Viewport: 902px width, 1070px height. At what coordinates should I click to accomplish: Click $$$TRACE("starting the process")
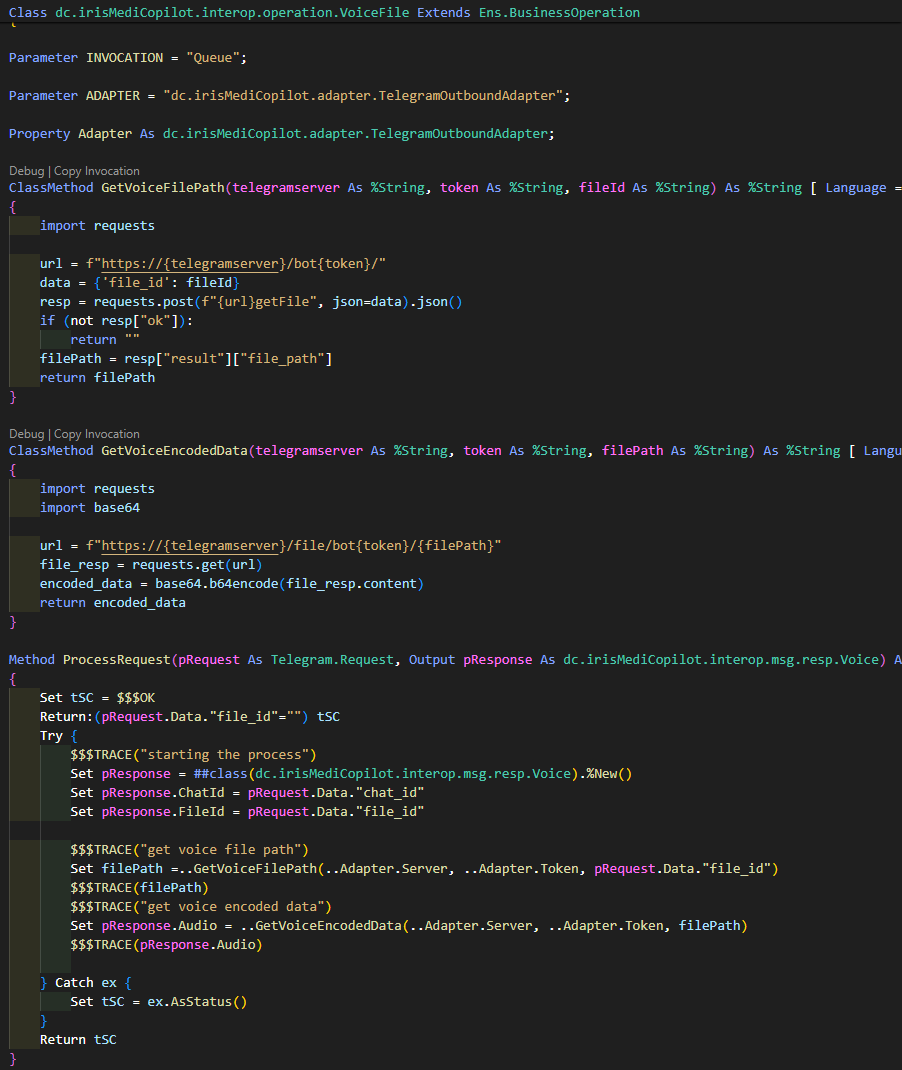pyautogui.click(x=194, y=755)
